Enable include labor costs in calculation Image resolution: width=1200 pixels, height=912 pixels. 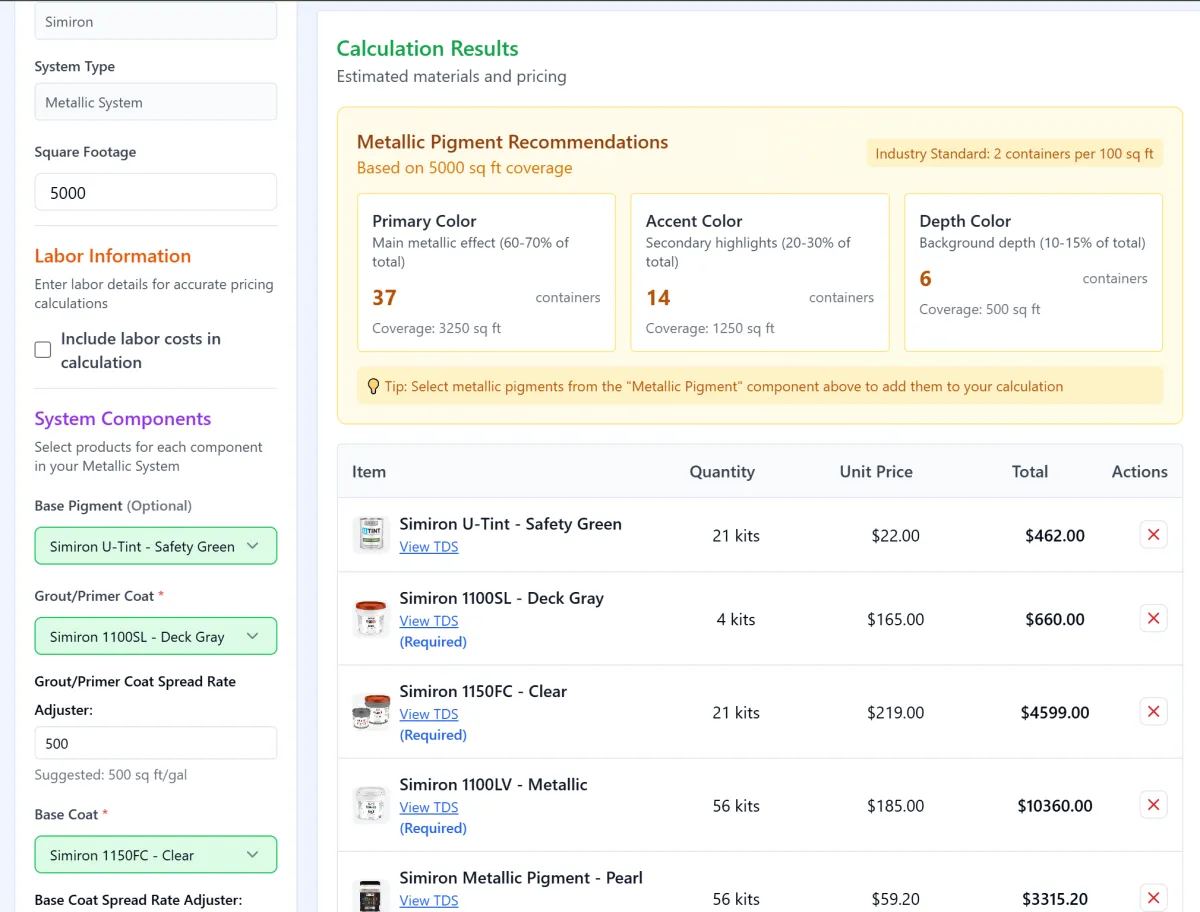[x=43, y=350]
